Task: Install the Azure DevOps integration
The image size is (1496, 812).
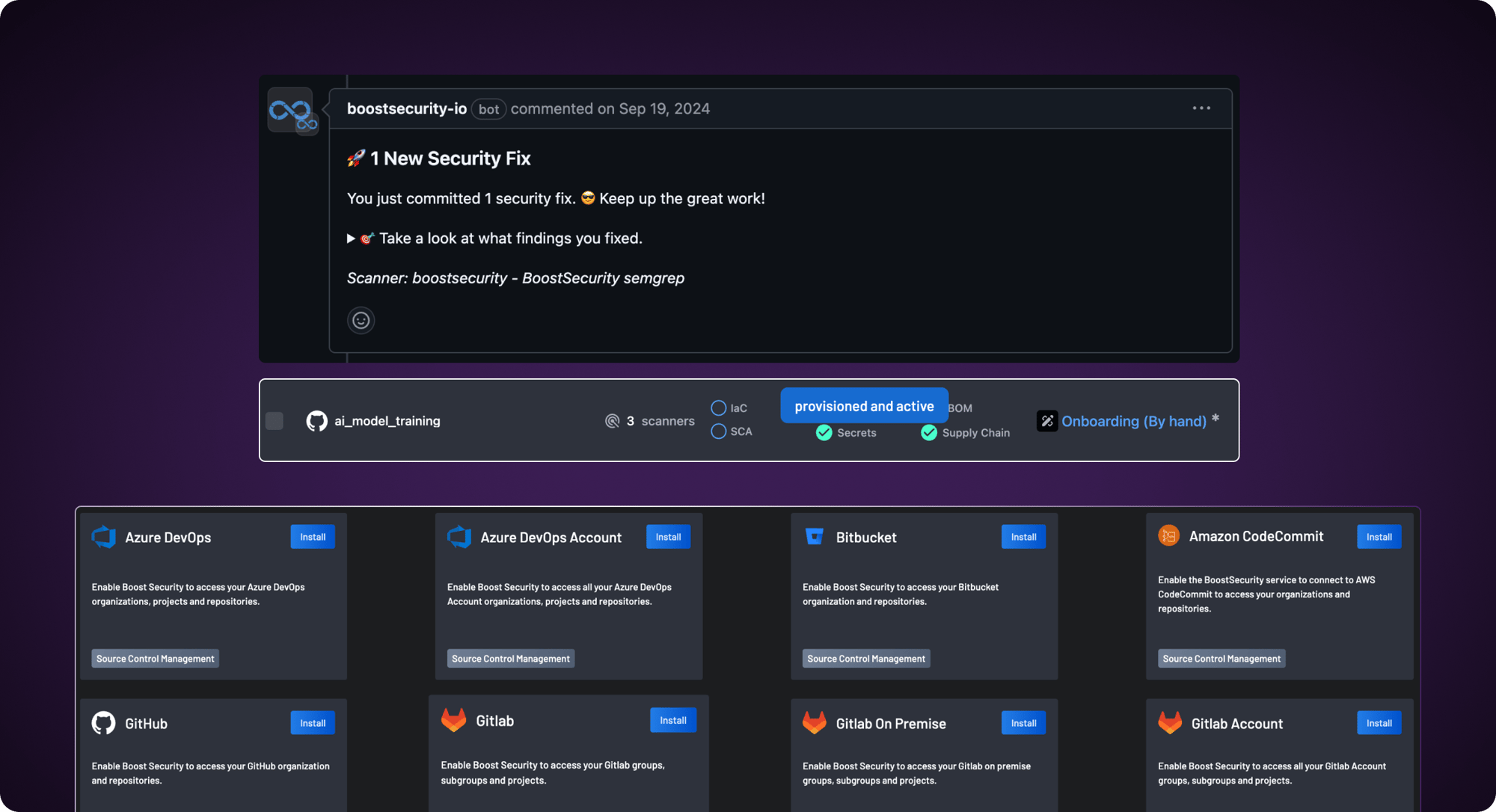Action: click(313, 537)
